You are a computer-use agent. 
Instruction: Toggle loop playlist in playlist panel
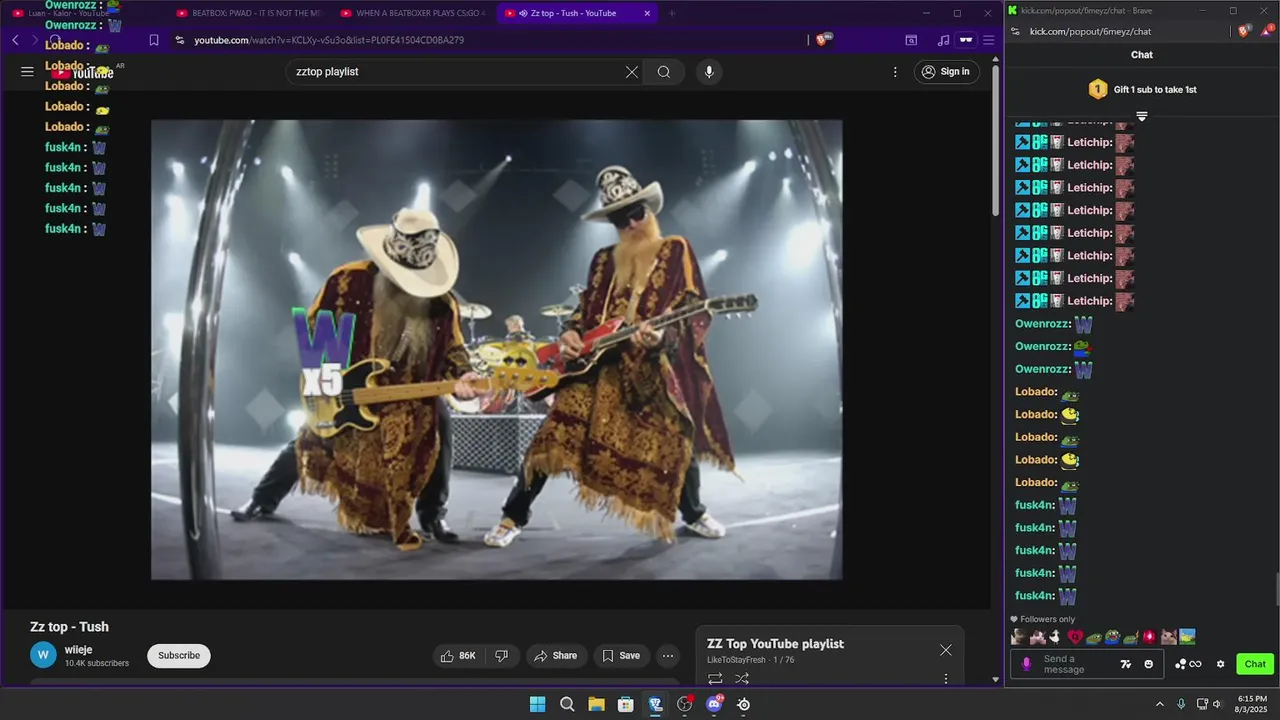715,679
